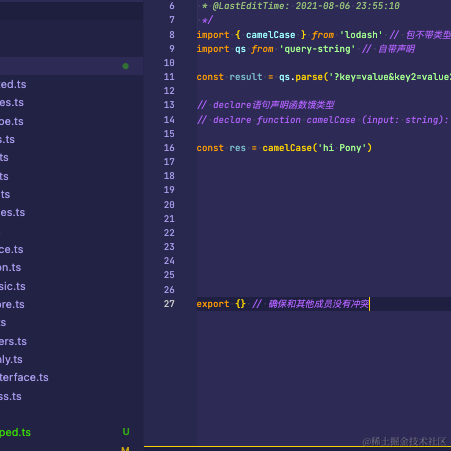Select the green 'ped.ts' untracked file
Screen dimensions: 451x451
[15, 432]
